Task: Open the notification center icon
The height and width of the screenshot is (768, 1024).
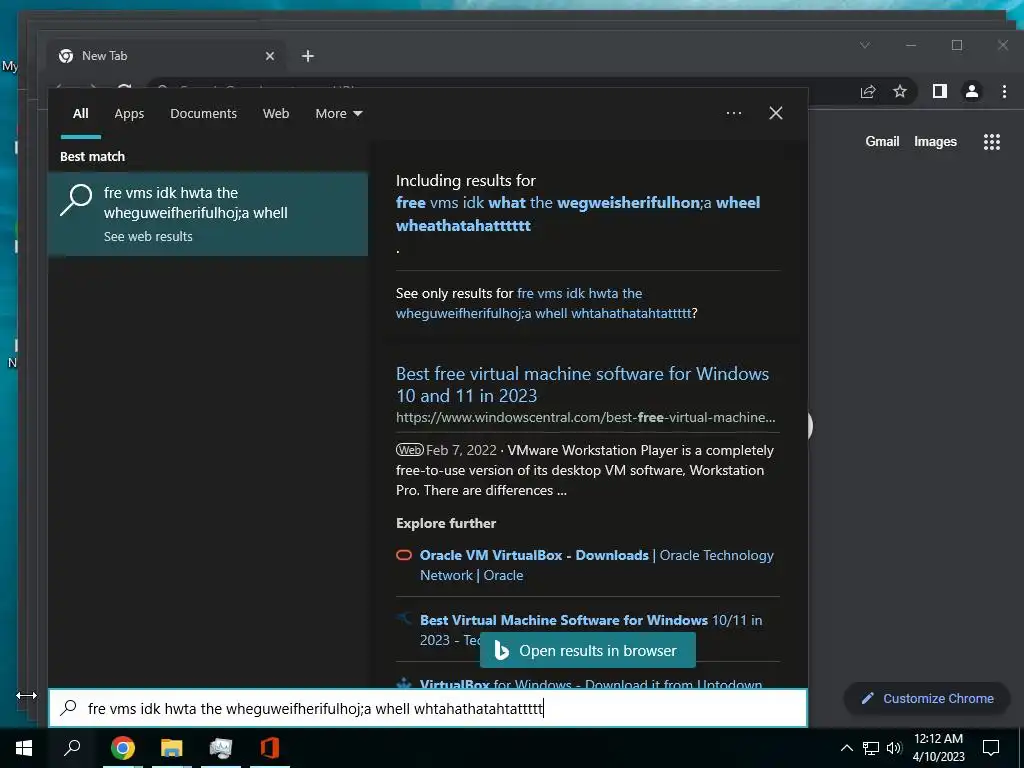Action: coord(991,748)
